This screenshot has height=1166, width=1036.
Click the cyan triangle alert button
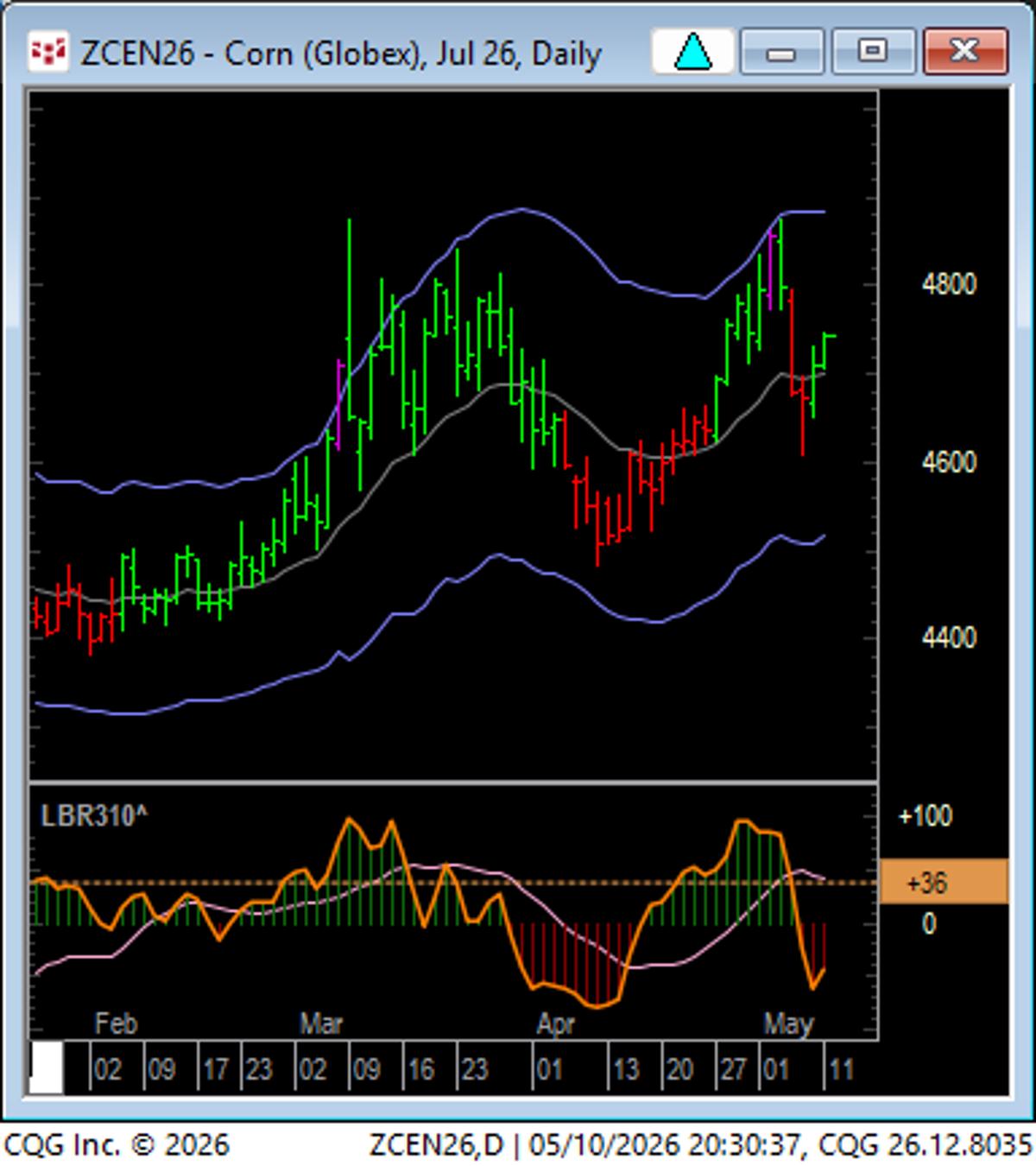point(692,52)
